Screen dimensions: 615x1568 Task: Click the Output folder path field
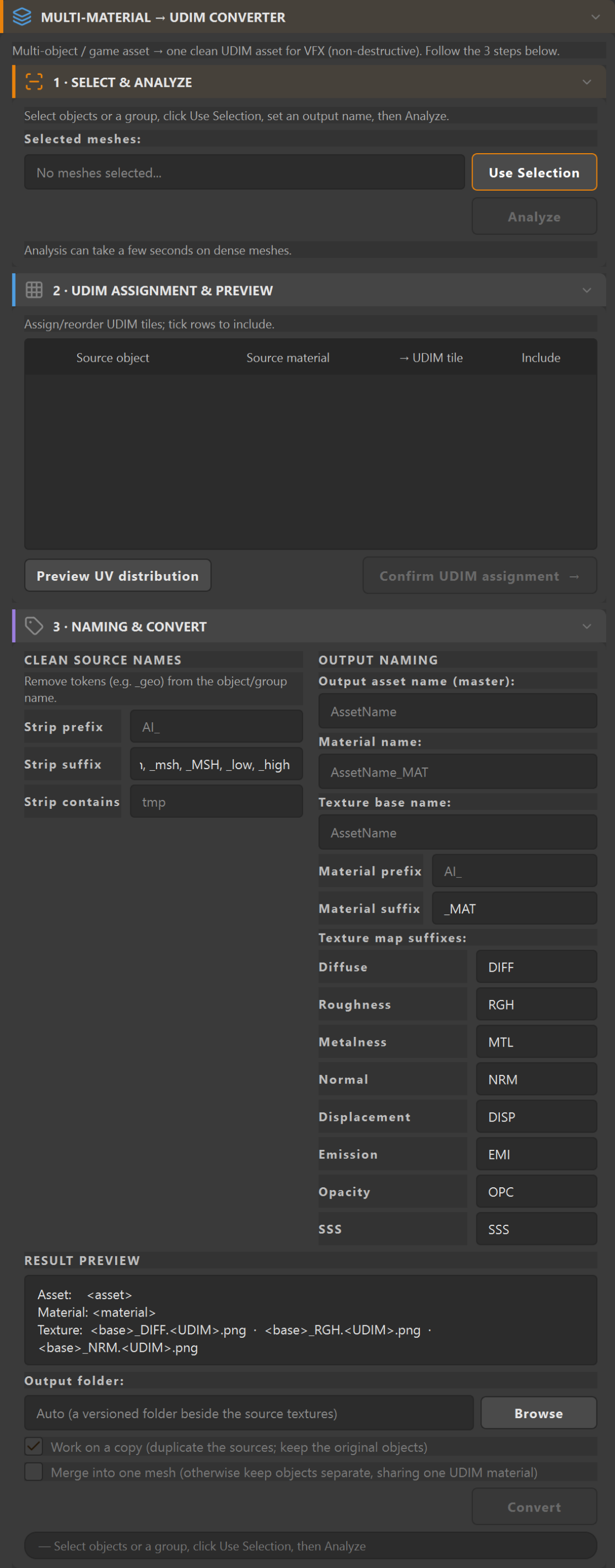[x=248, y=1413]
